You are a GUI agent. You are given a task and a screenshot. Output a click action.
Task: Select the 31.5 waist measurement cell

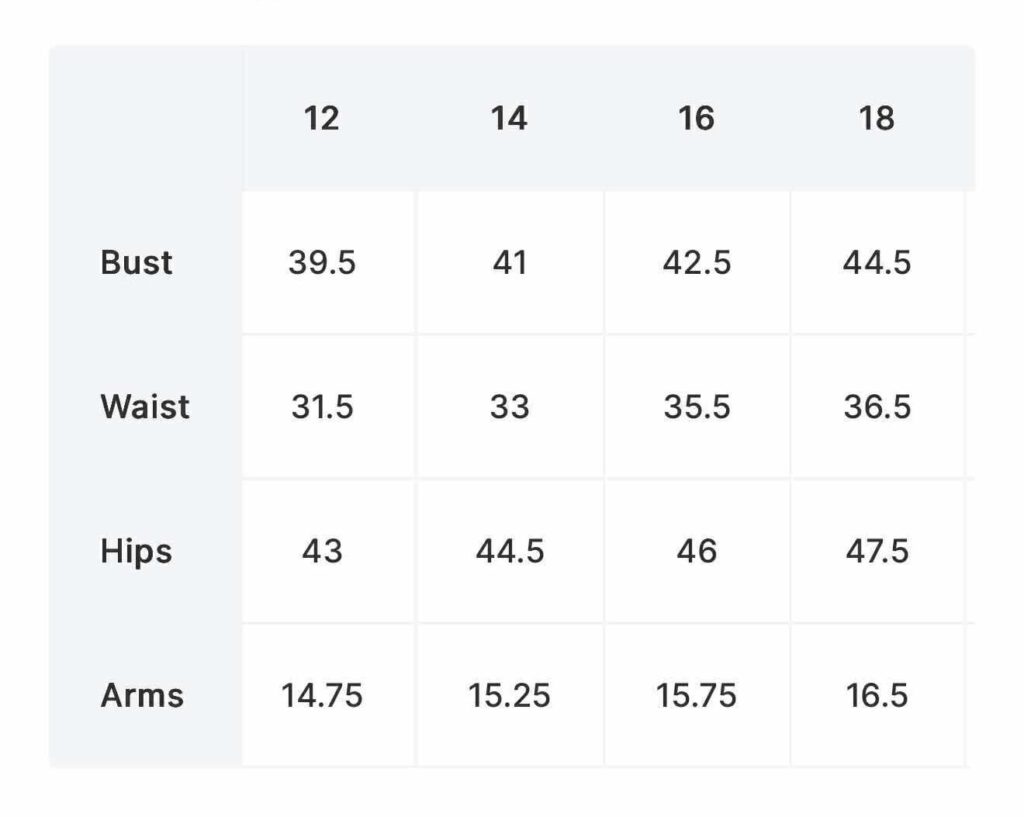click(x=328, y=406)
